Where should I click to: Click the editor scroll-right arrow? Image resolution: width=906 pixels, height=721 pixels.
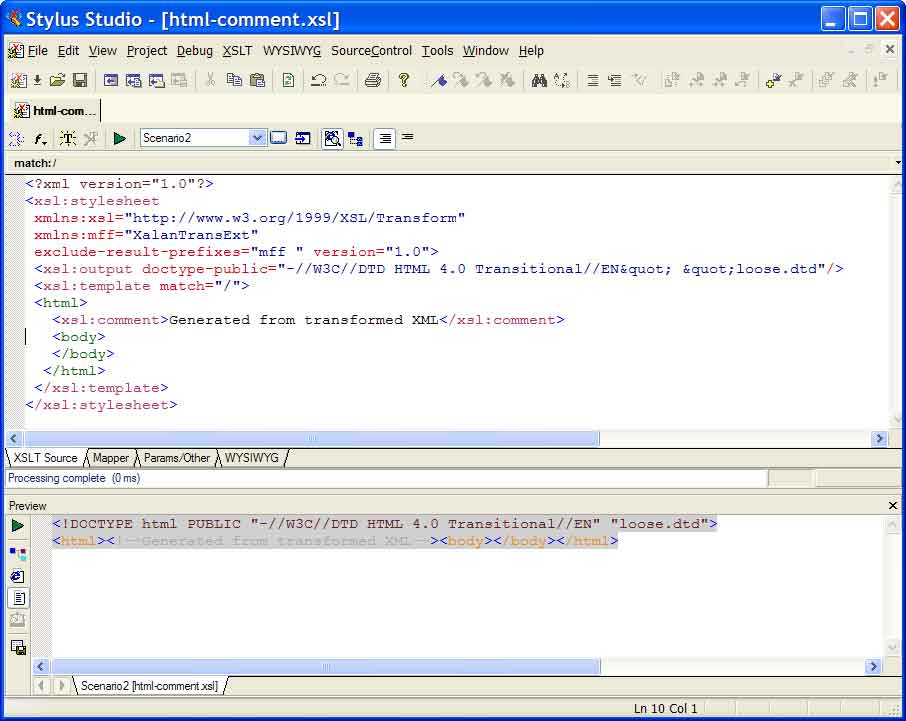(879, 438)
